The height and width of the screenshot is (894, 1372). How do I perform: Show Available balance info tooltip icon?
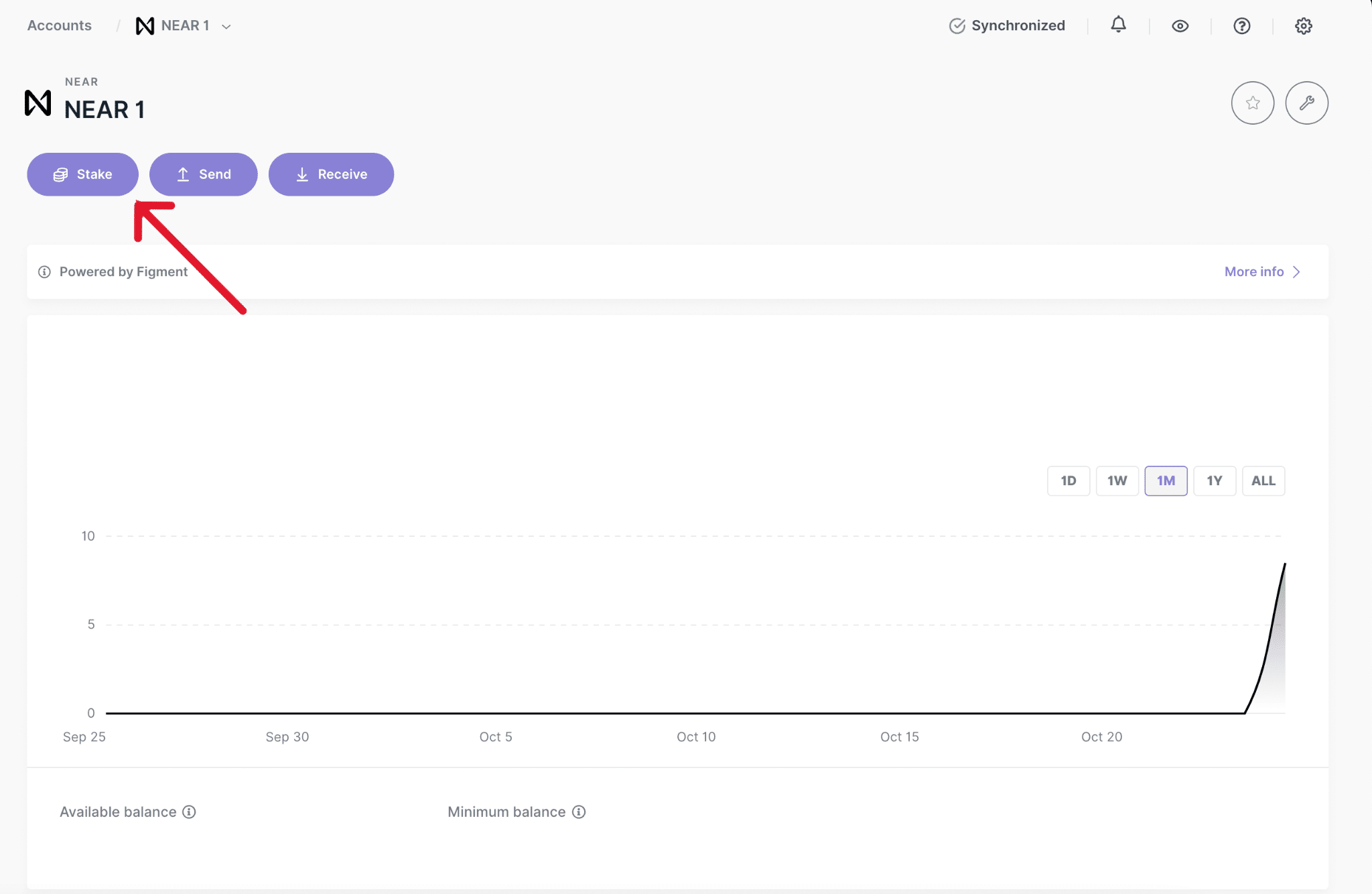tap(190, 812)
